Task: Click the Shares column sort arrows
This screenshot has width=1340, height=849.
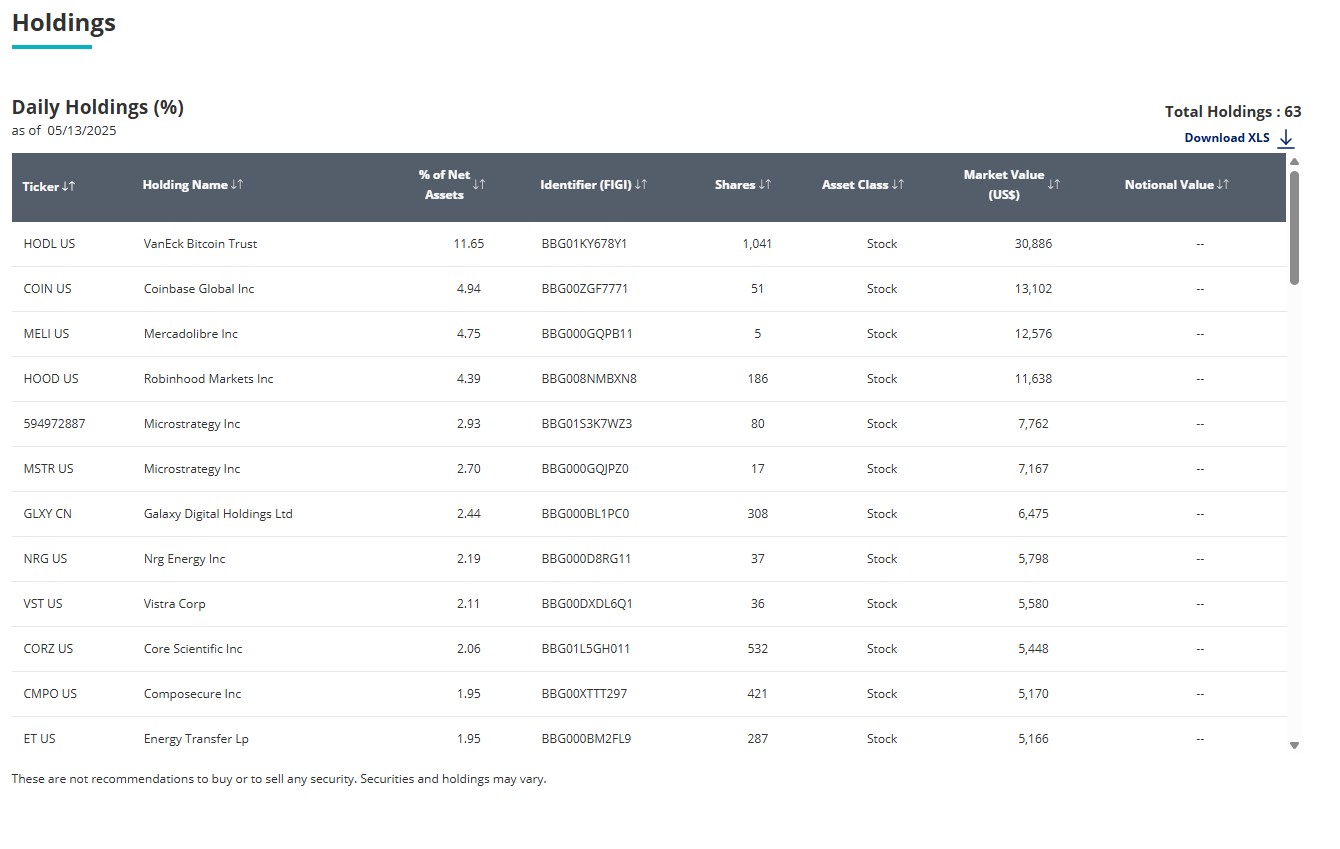Action: tap(765, 185)
